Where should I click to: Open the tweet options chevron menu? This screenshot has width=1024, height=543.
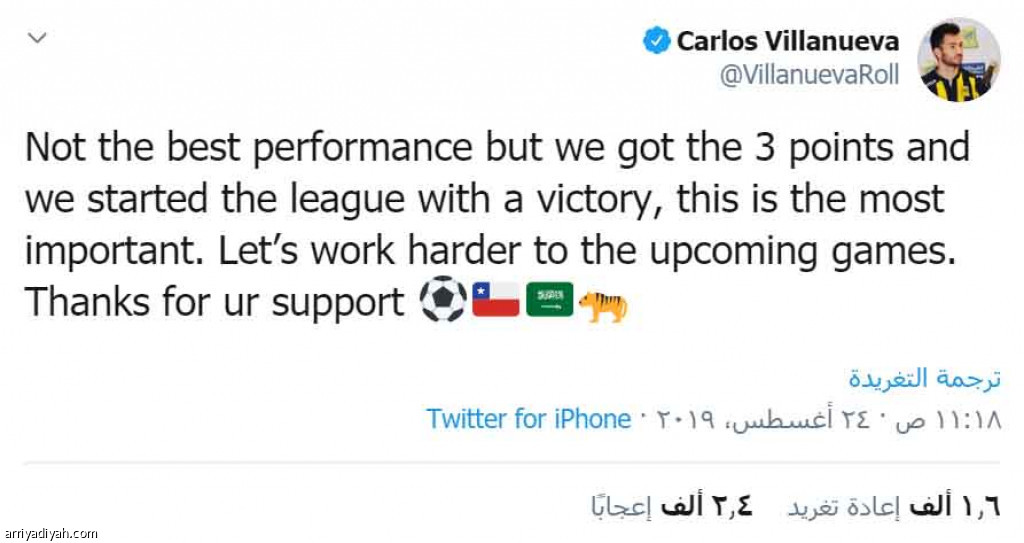click(37, 38)
